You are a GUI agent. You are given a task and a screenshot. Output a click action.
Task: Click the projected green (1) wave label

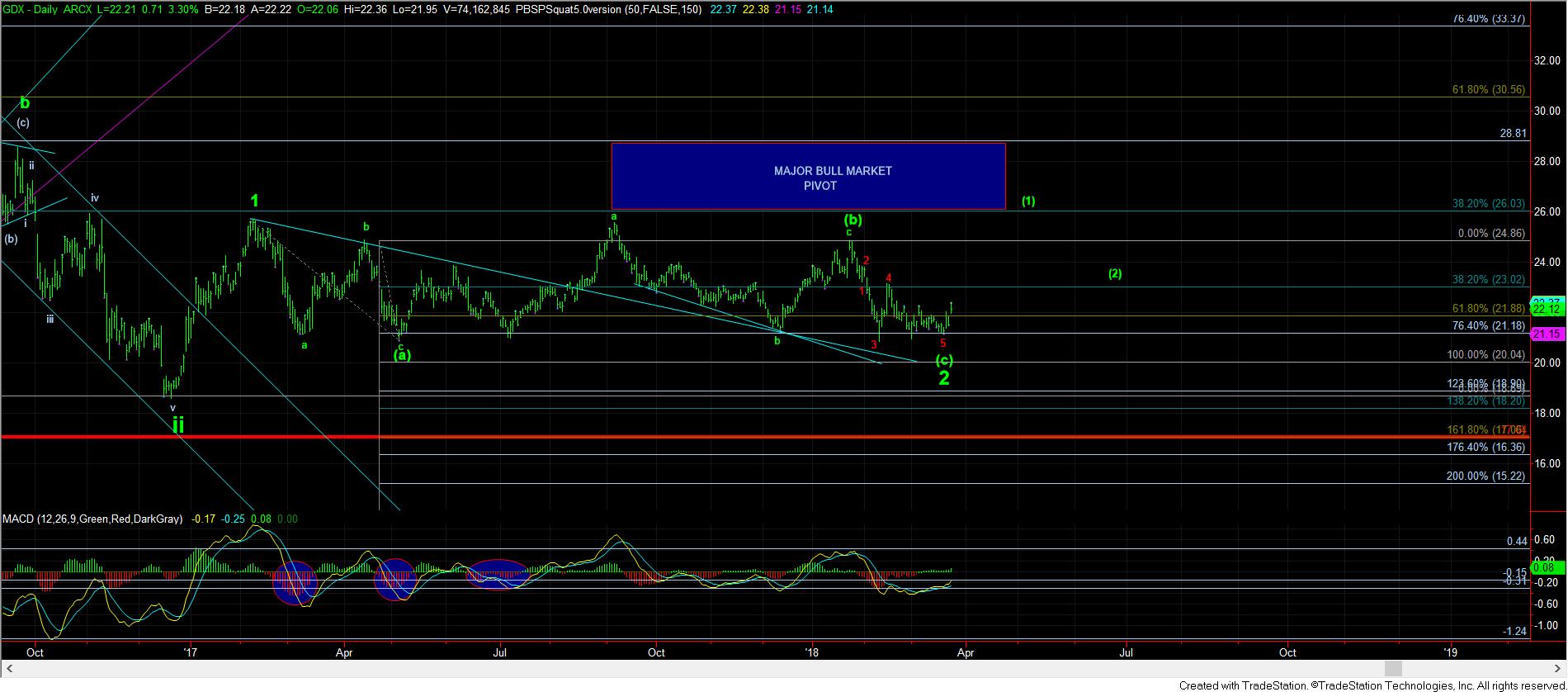(x=1028, y=201)
